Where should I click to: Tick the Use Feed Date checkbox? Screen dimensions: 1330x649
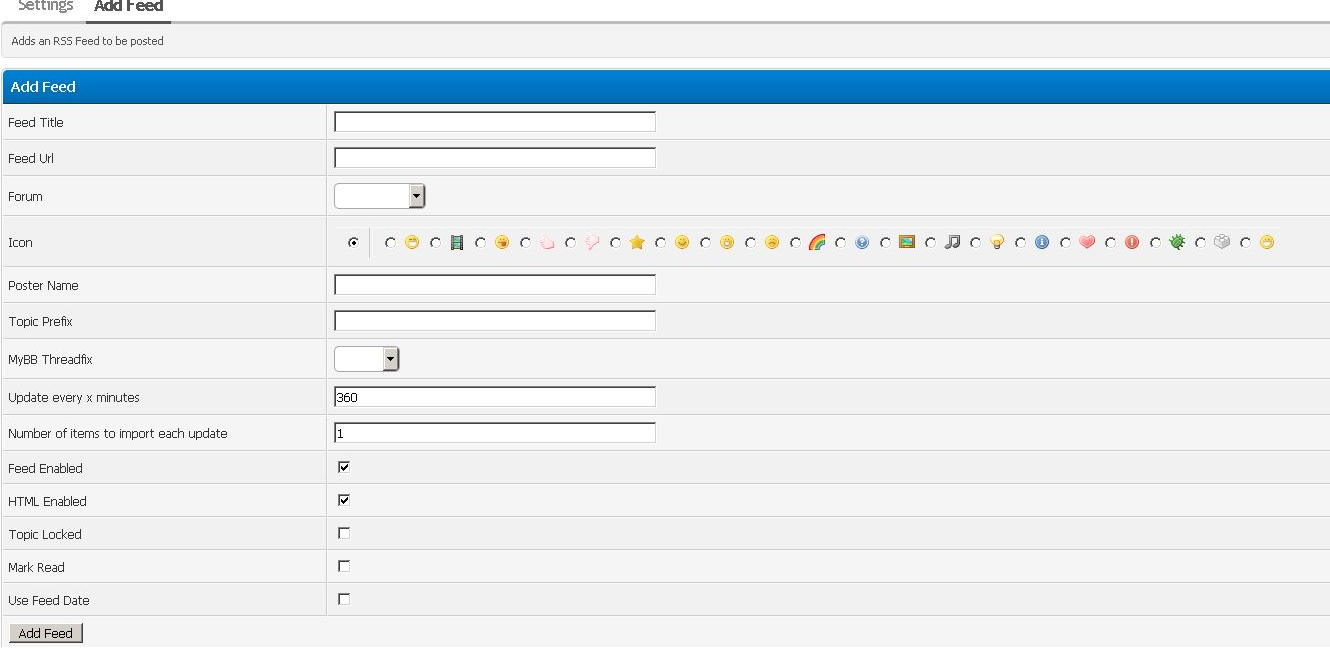tap(344, 599)
